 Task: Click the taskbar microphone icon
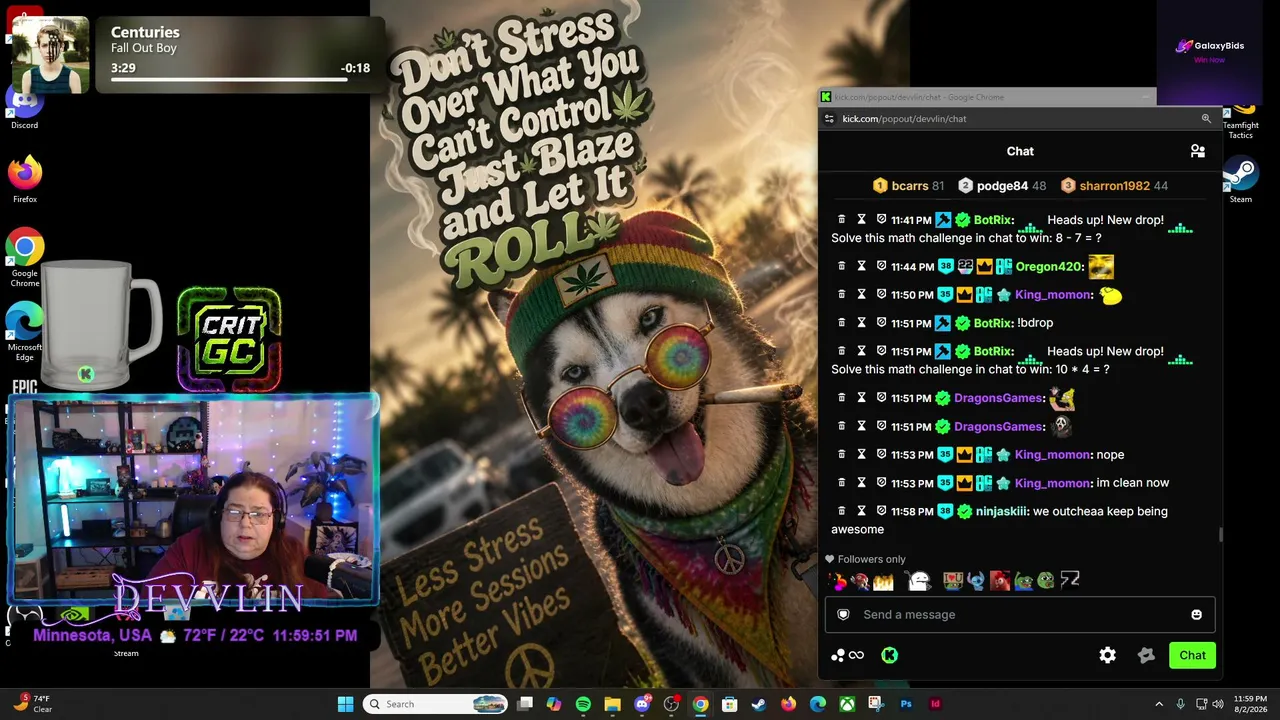[1181, 704]
